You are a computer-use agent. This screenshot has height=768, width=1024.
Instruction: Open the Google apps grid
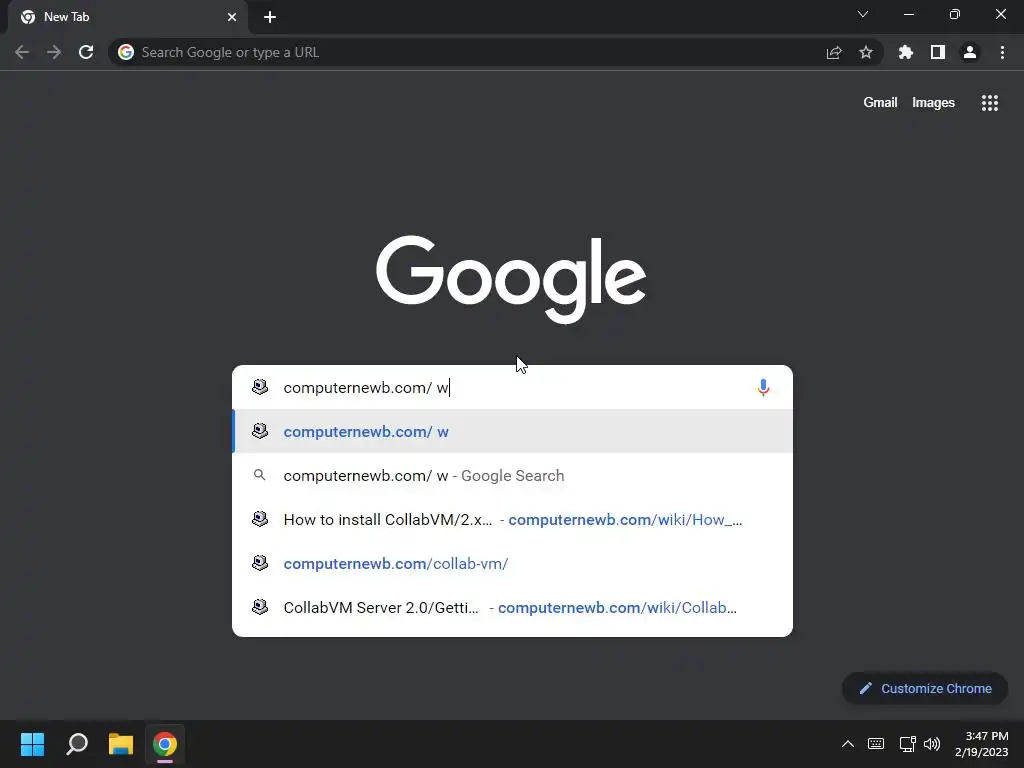[x=990, y=103]
